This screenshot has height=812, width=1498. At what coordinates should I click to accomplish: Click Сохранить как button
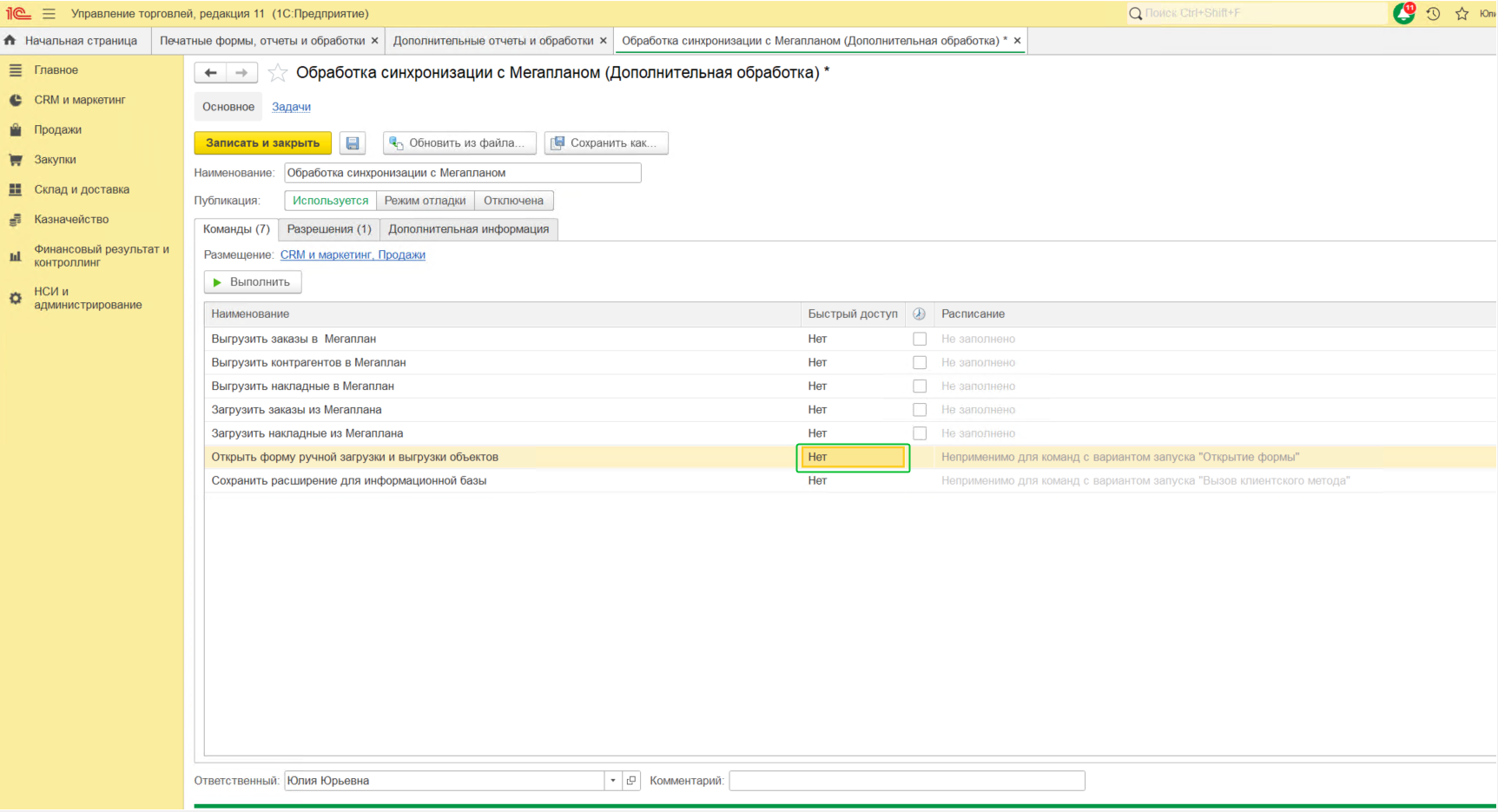coord(606,143)
